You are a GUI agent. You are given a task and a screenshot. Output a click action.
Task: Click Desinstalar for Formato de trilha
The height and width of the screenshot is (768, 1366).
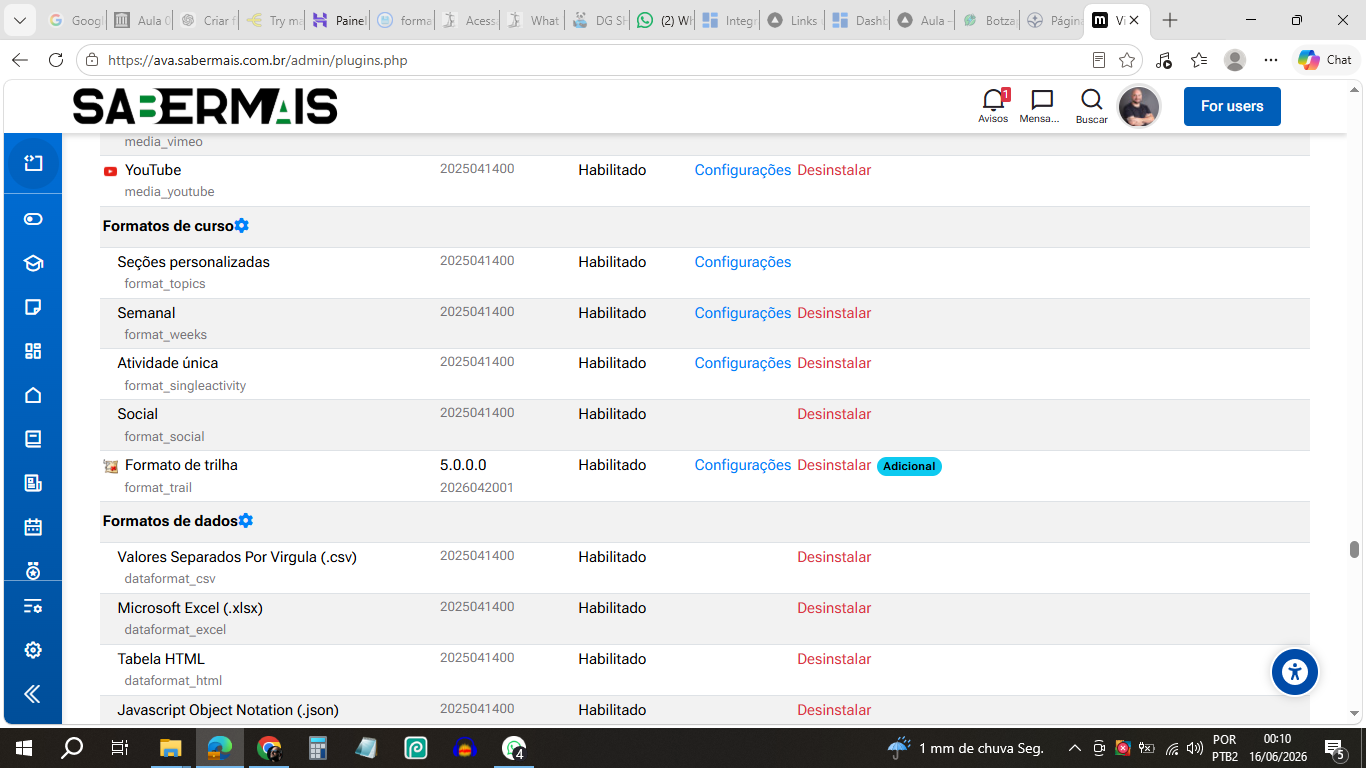click(834, 465)
